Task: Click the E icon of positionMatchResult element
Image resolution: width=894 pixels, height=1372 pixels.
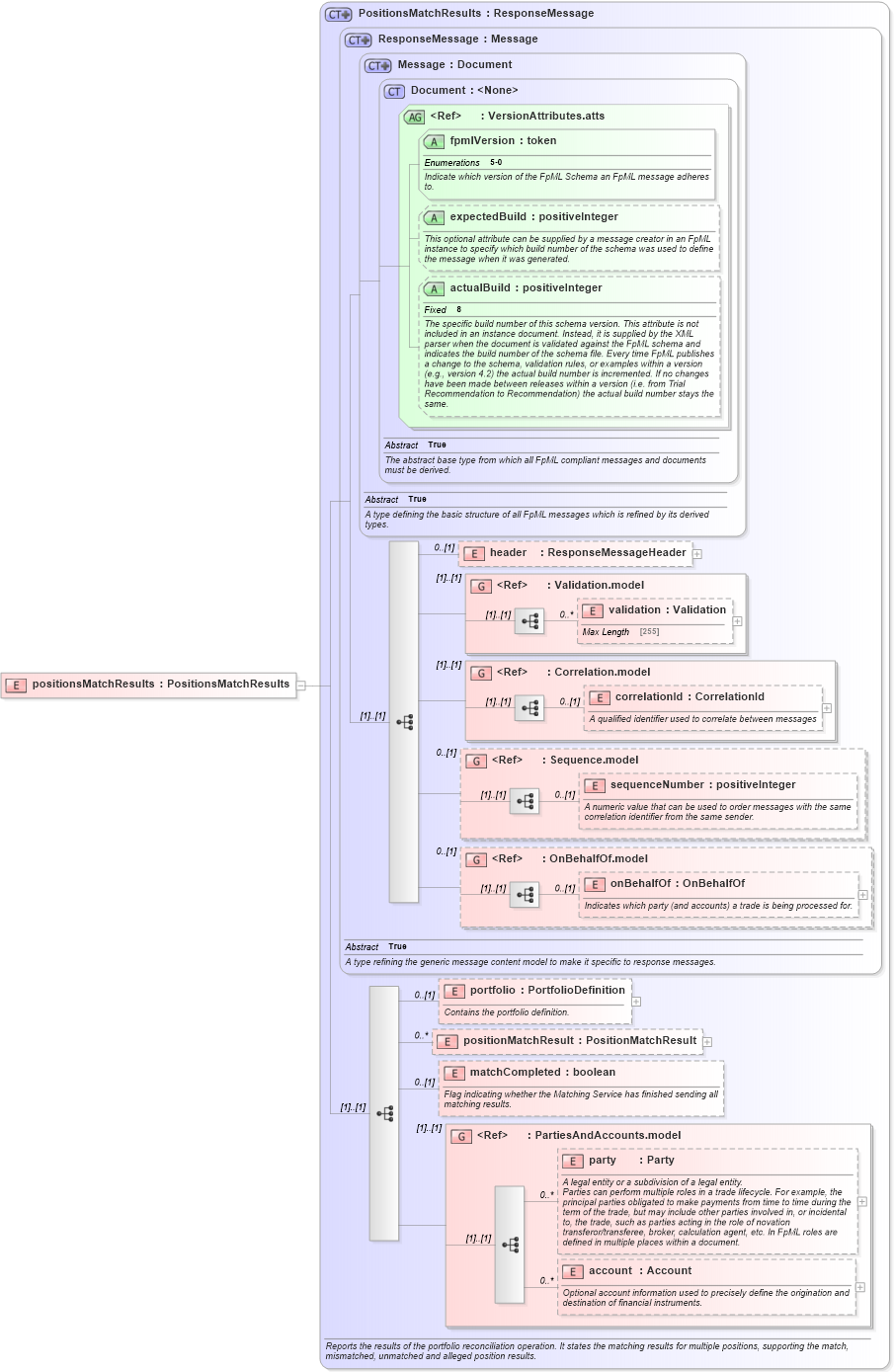Action: (x=447, y=1041)
